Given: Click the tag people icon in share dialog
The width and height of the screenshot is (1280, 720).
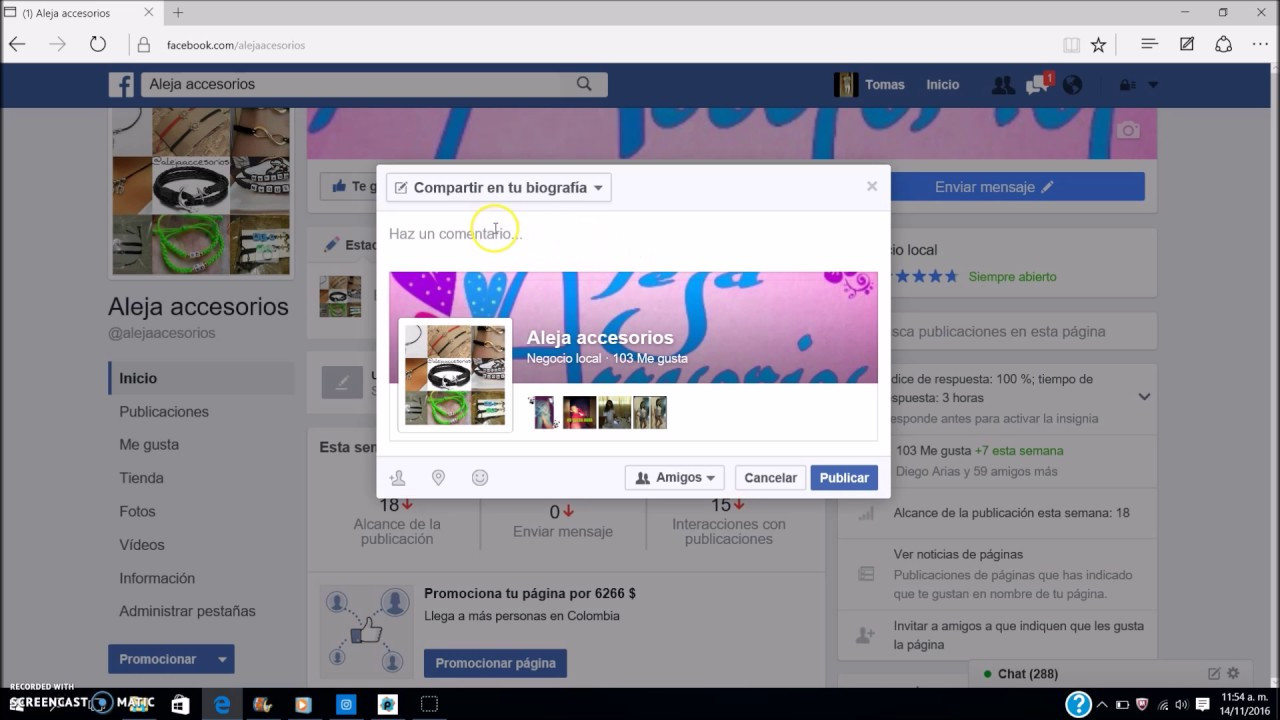Looking at the screenshot, I should [397, 477].
